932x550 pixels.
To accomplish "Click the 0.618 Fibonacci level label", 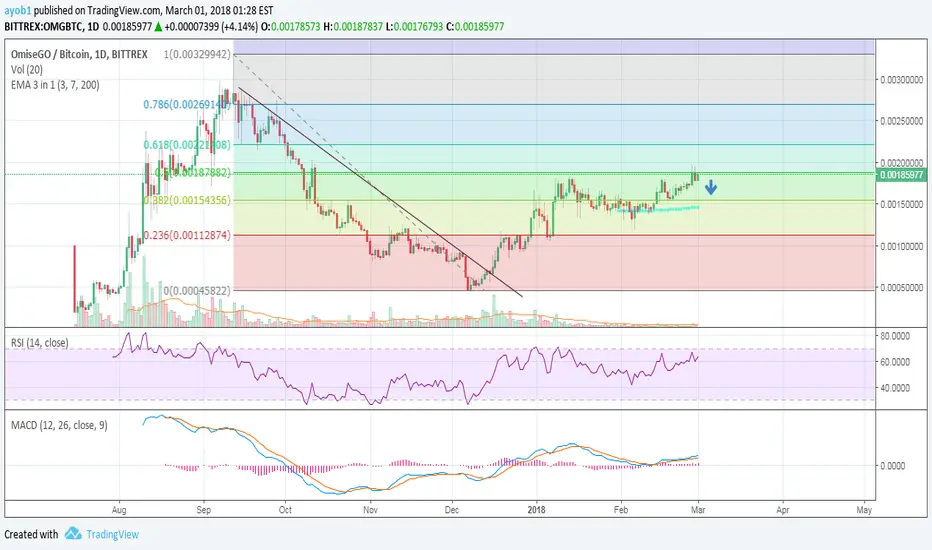I will [187, 144].
